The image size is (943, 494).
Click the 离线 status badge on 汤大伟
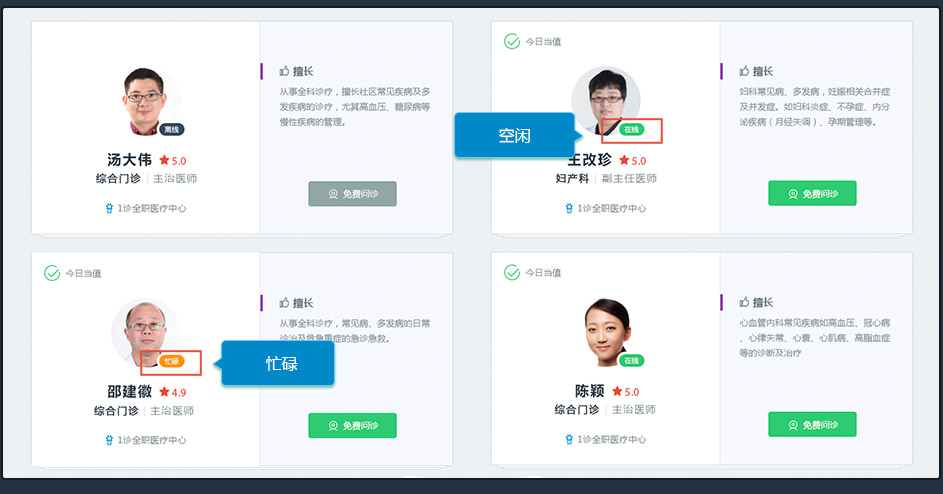[x=172, y=129]
